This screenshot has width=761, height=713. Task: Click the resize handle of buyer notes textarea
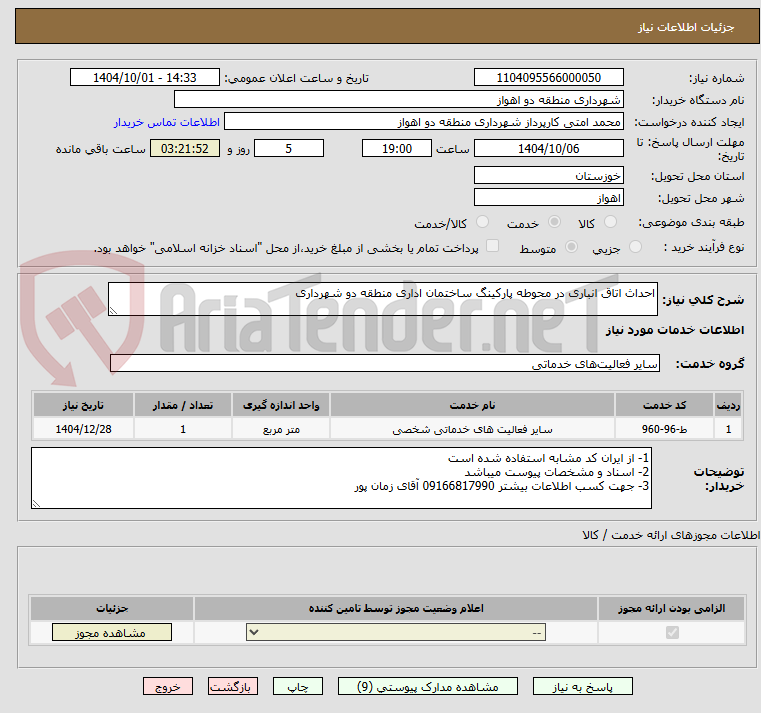pos(36,504)
